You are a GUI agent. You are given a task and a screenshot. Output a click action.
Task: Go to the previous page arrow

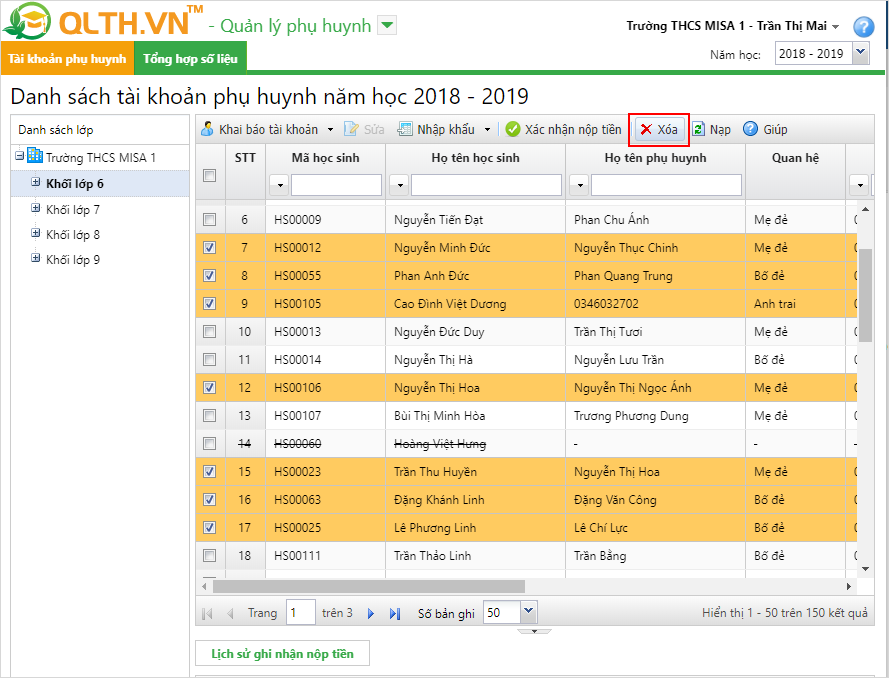click(230, 613)
